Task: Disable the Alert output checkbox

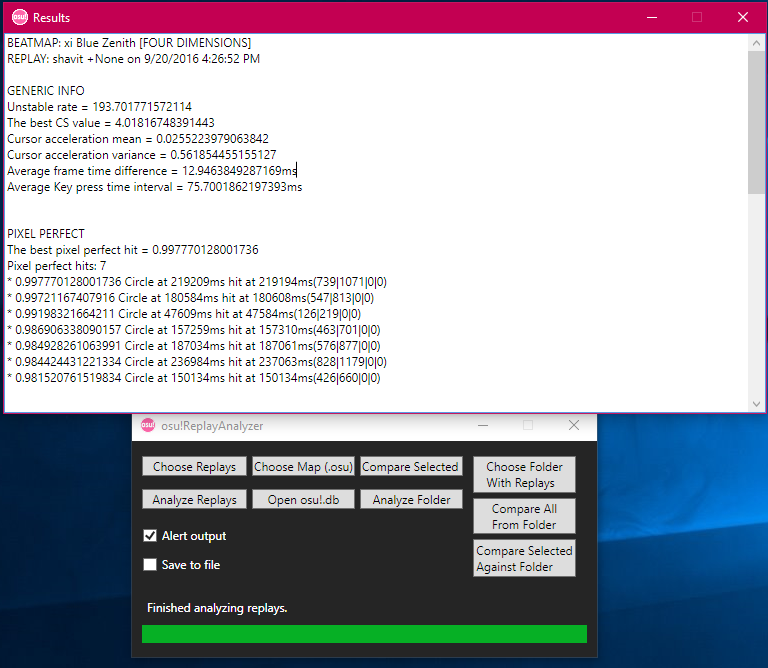Action: point(150,535)
